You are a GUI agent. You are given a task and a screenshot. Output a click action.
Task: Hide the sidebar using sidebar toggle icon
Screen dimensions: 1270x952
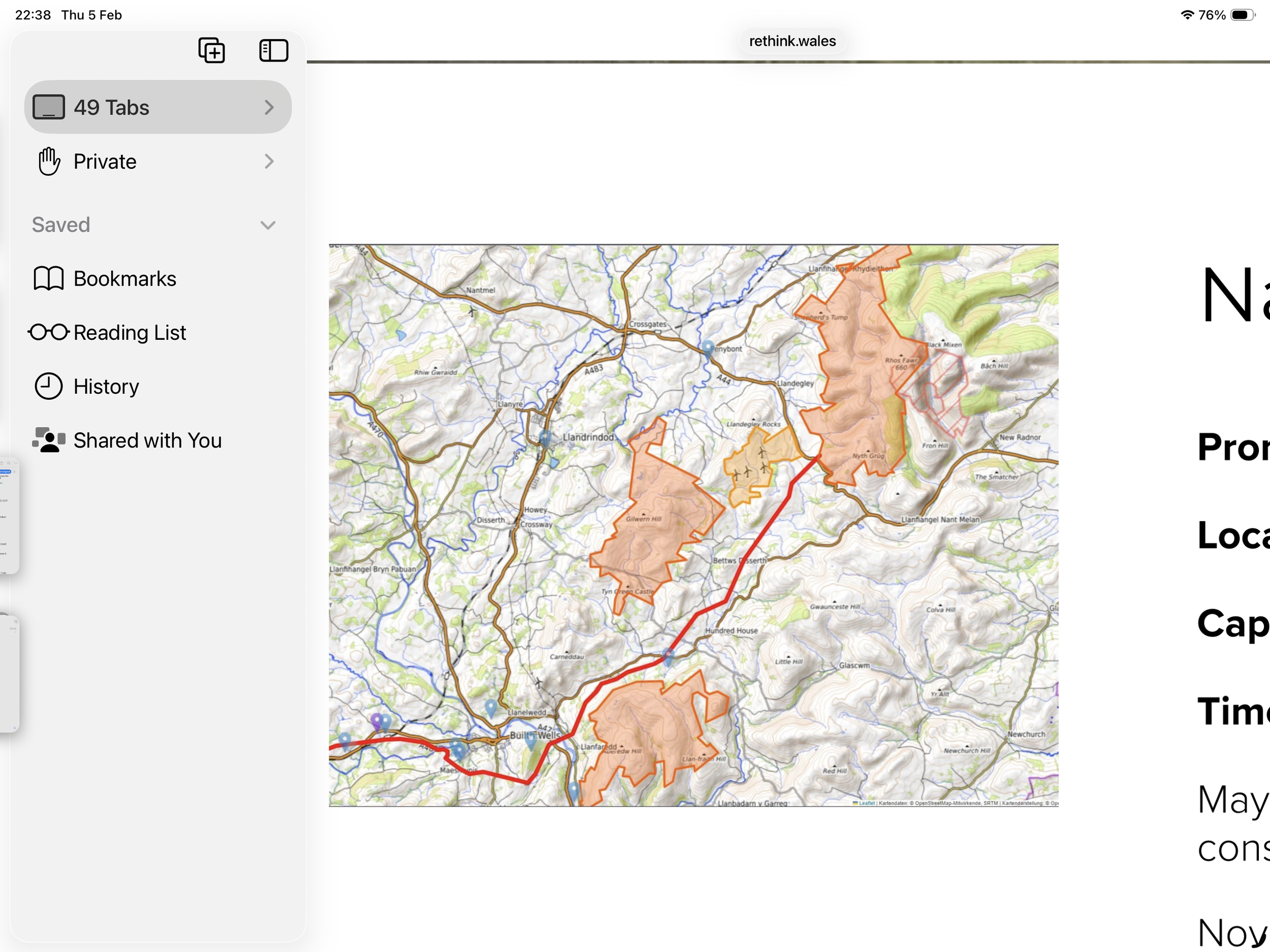coord(273,50)
